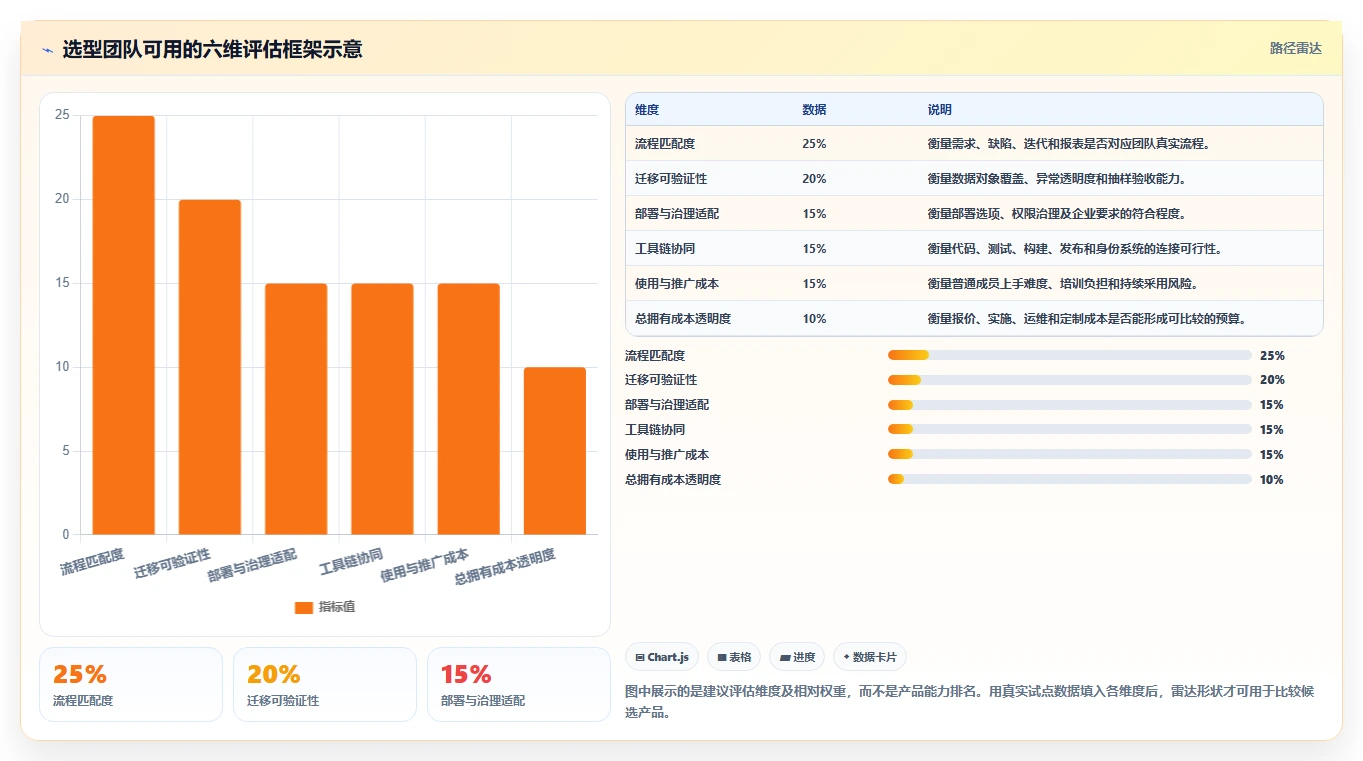This screenshot has width=1363, height=761.
Task: Click the 迁移可验证性 progress bar
Action: 1070,380
